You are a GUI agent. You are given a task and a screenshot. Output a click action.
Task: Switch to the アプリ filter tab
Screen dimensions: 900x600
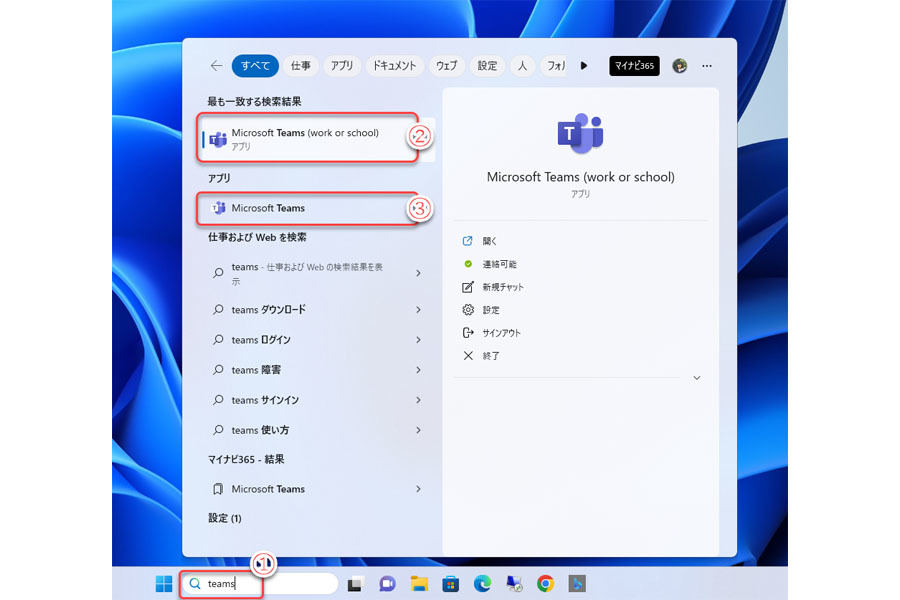point(342,66)
